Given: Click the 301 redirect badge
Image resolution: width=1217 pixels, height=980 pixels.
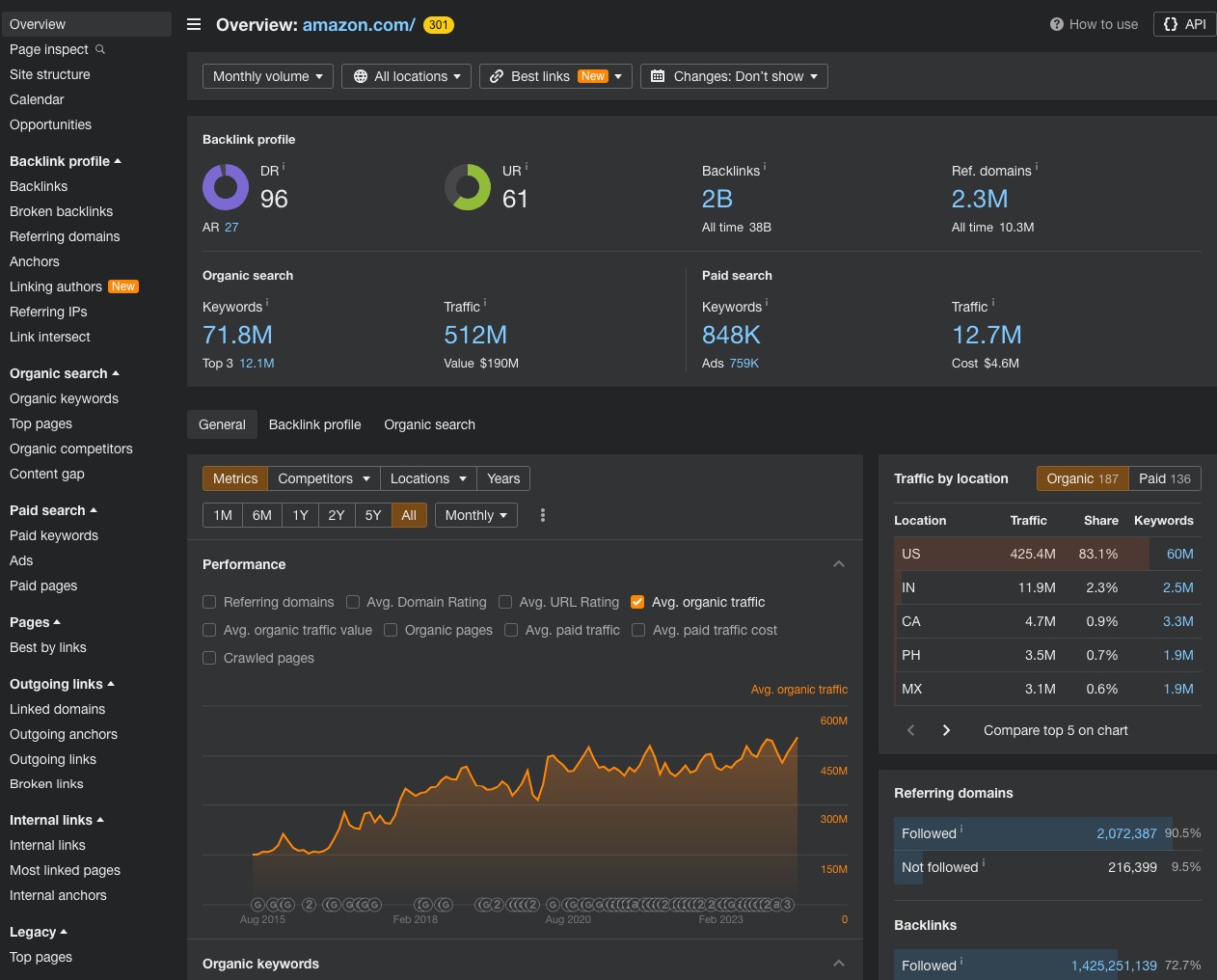Looking at the screenshot, I should pyautogui.click(x=439, y=25).
